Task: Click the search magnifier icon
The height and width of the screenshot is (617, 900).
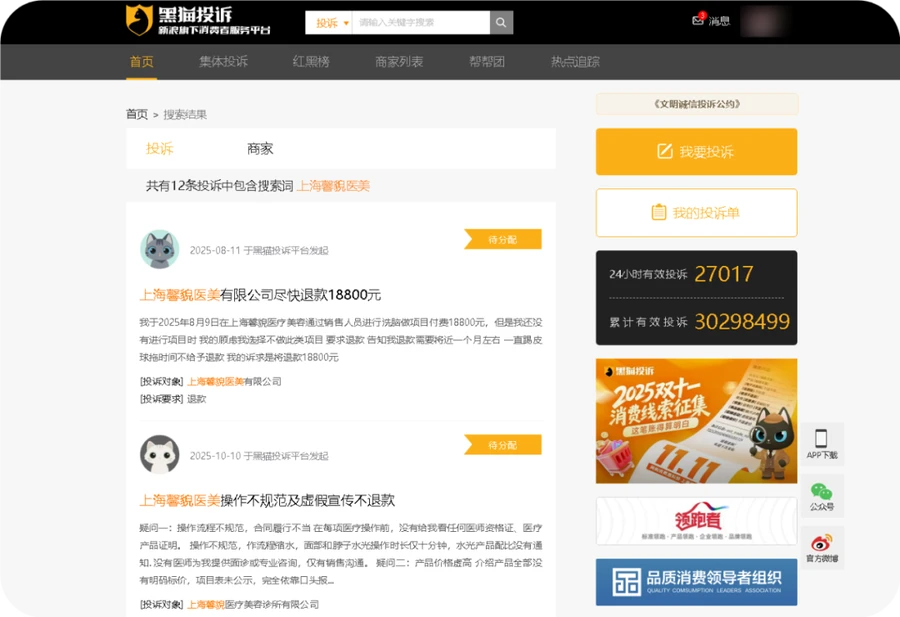Action: (500, 21)
